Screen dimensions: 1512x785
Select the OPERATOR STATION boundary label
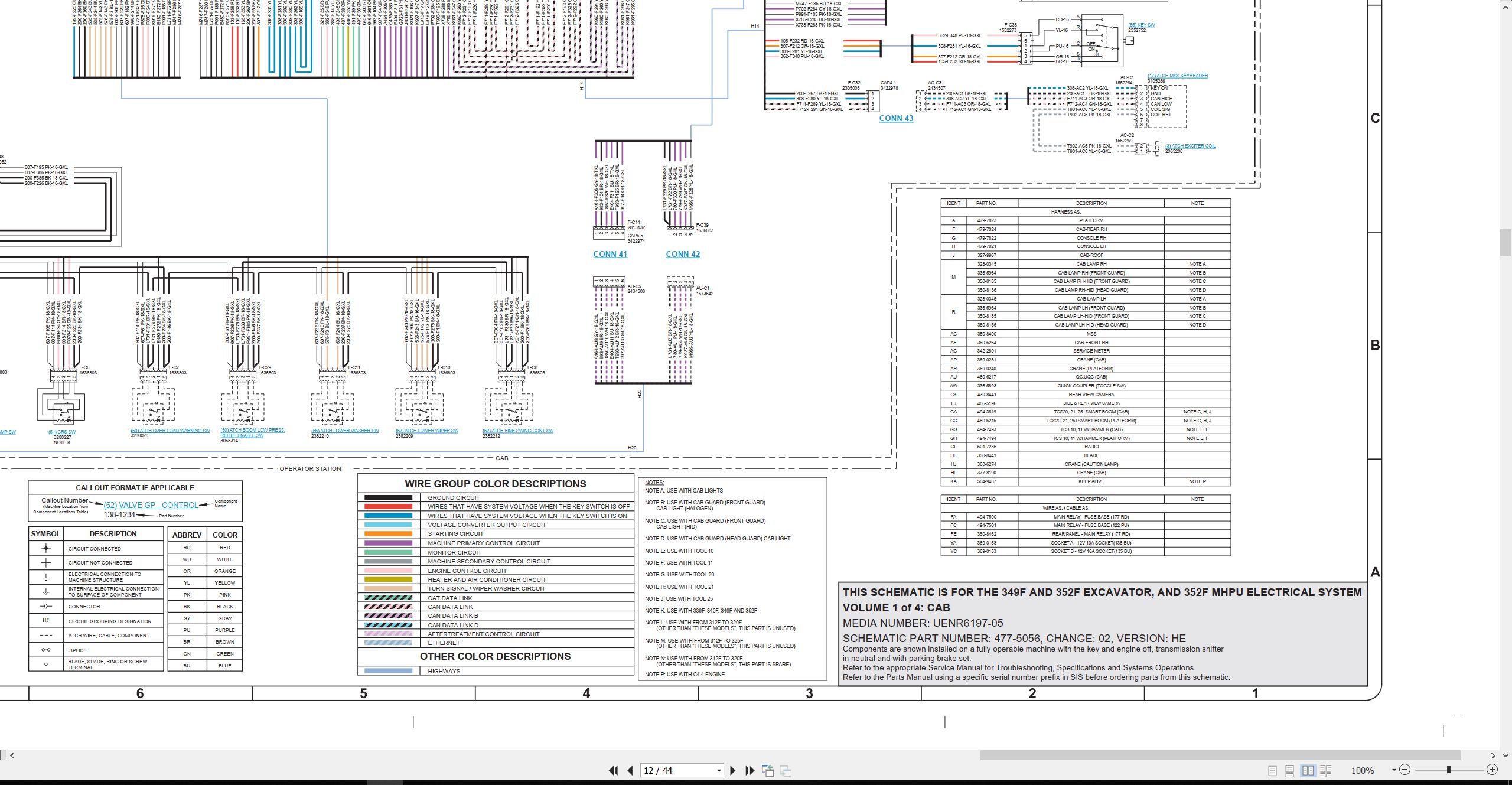point(310,468)
